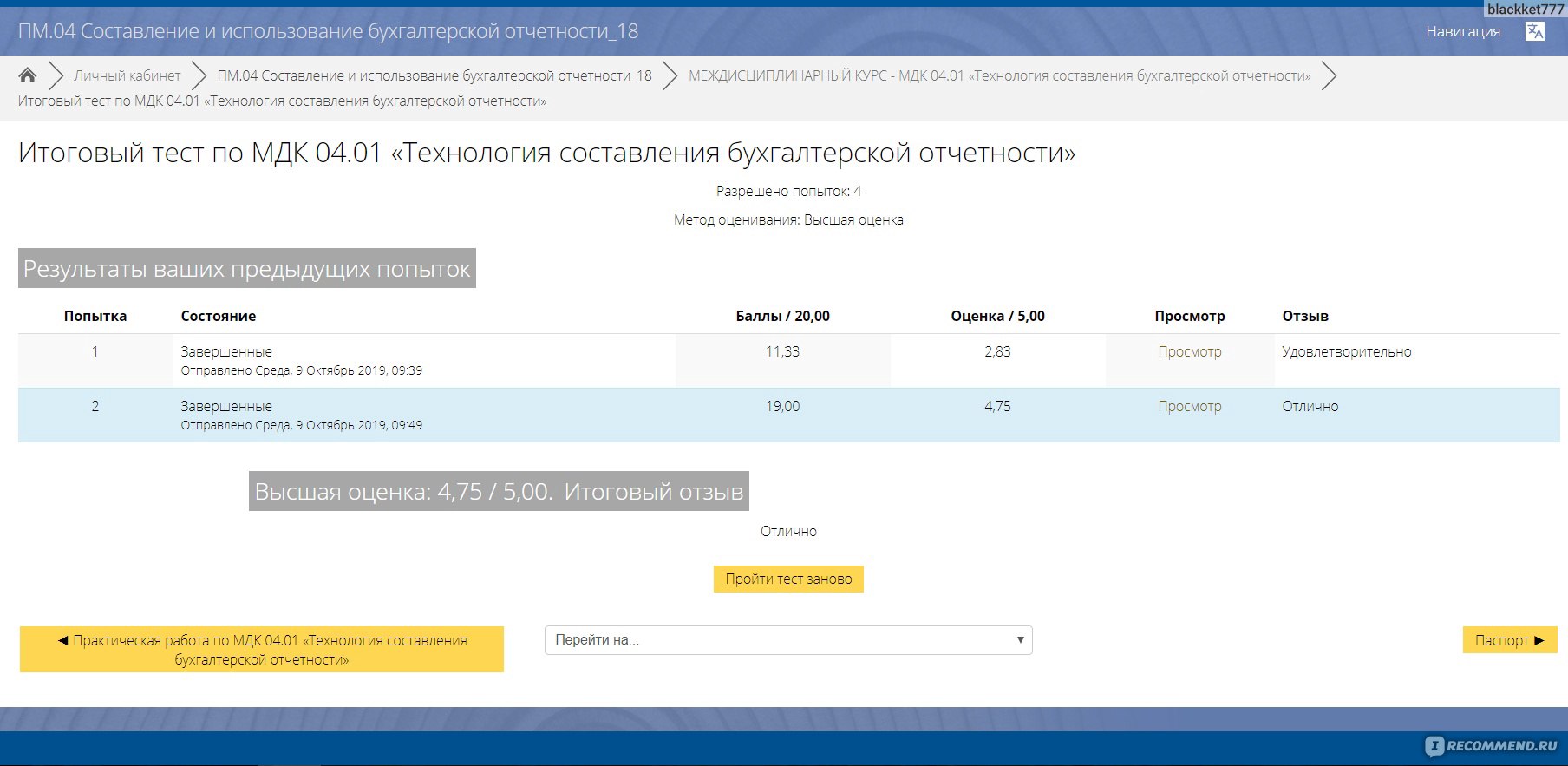The width and height of the screenshot is (1568, 766).
Task: Click Попытка column header
Action: [x=95, y=316]
